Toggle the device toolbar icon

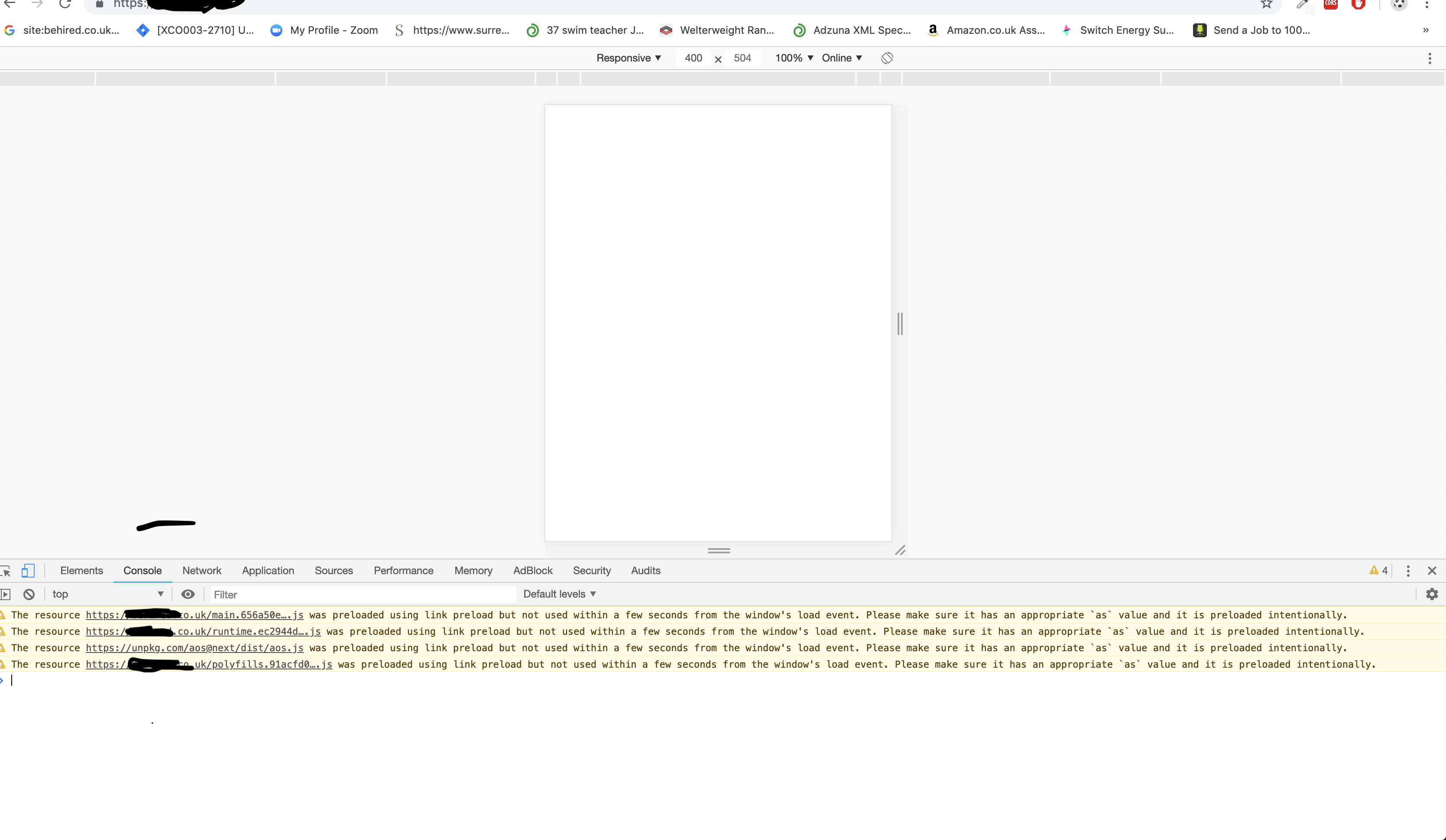(28, 571)
